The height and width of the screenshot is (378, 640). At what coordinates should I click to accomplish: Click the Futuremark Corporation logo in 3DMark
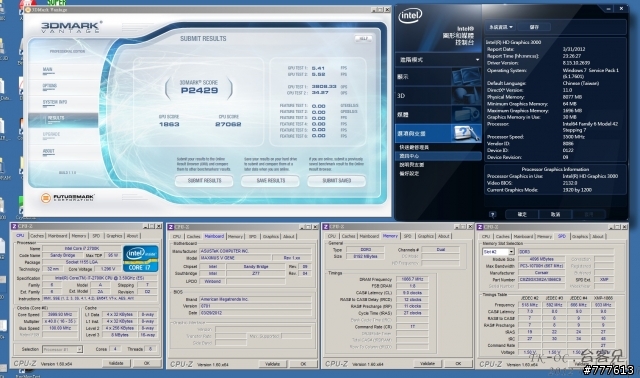tap(68, 198)
